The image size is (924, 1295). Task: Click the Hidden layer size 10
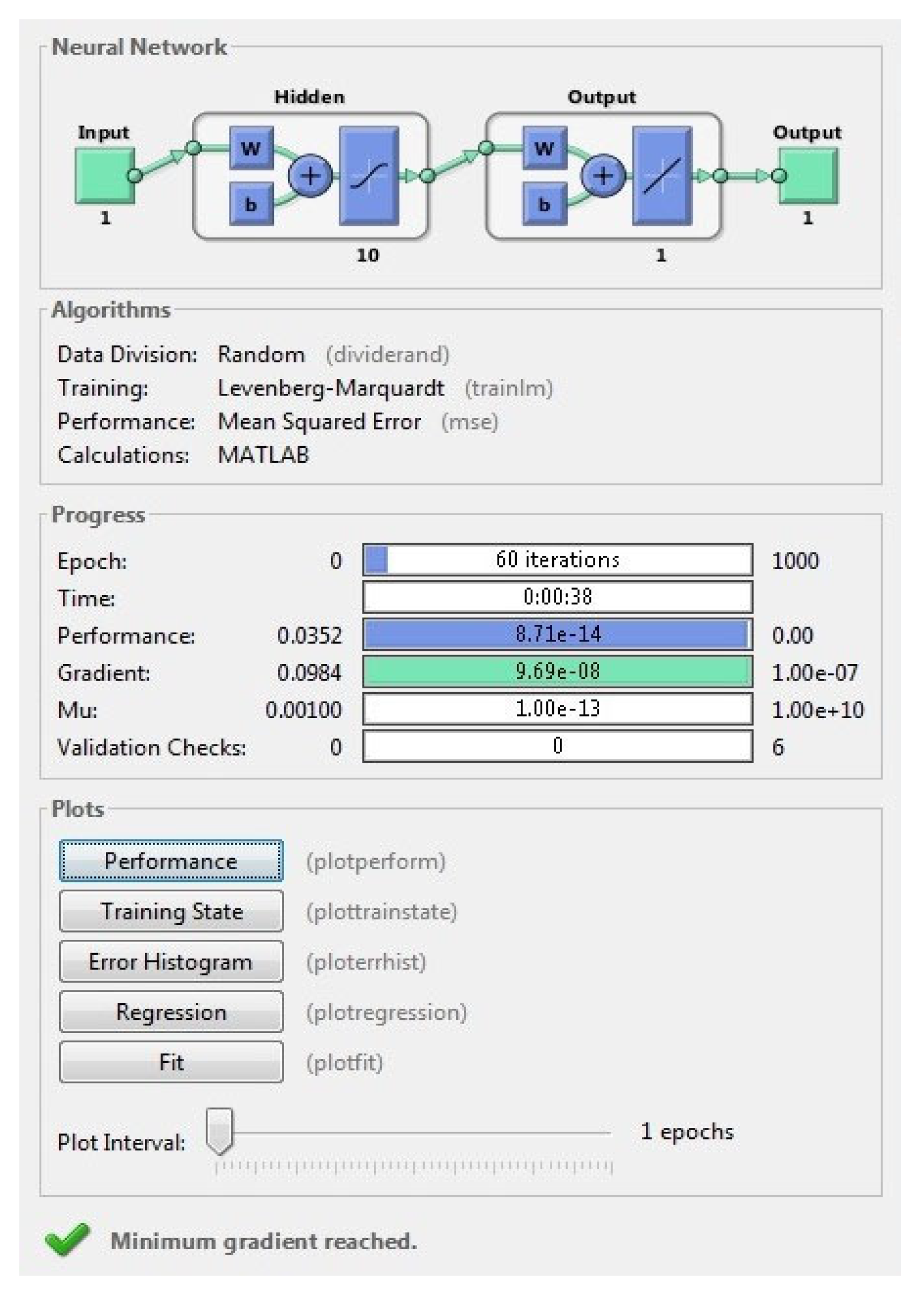367,255
